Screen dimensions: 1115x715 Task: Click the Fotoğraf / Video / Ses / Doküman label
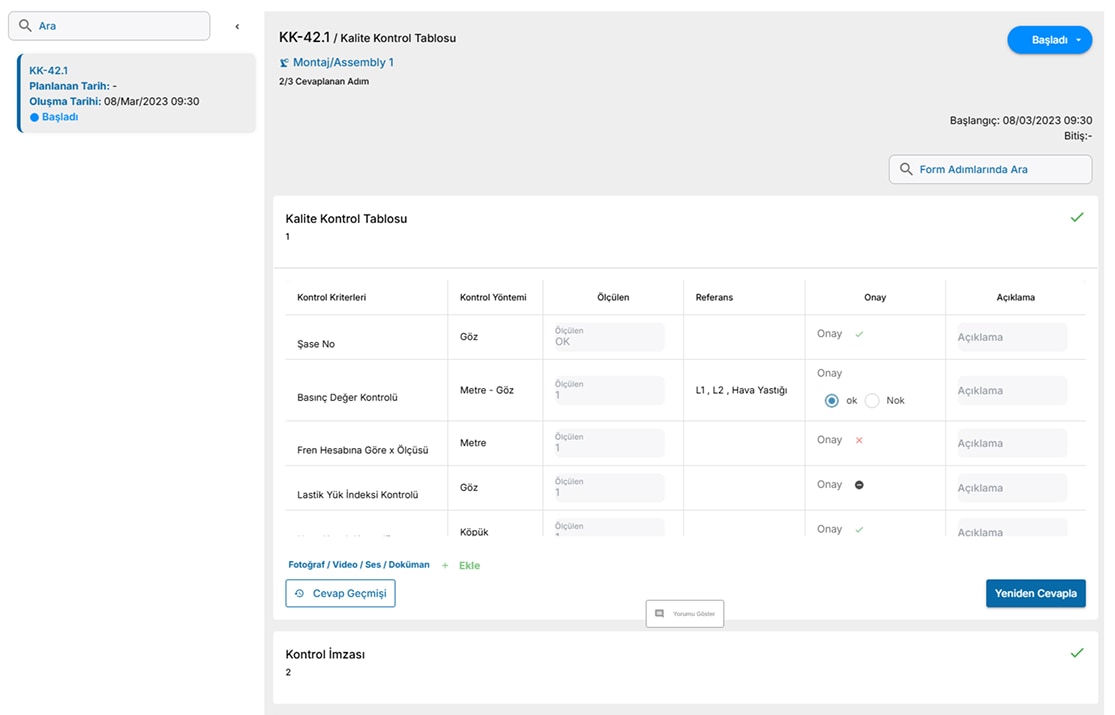tap(358, 564)
